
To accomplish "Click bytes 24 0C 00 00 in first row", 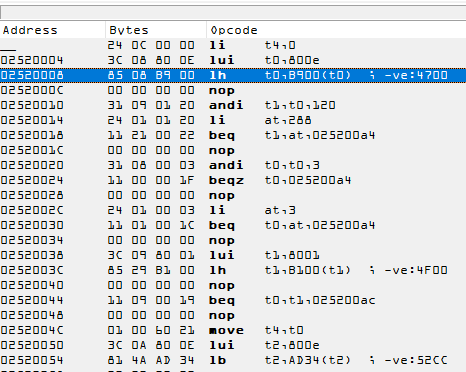I will (151, 45).
